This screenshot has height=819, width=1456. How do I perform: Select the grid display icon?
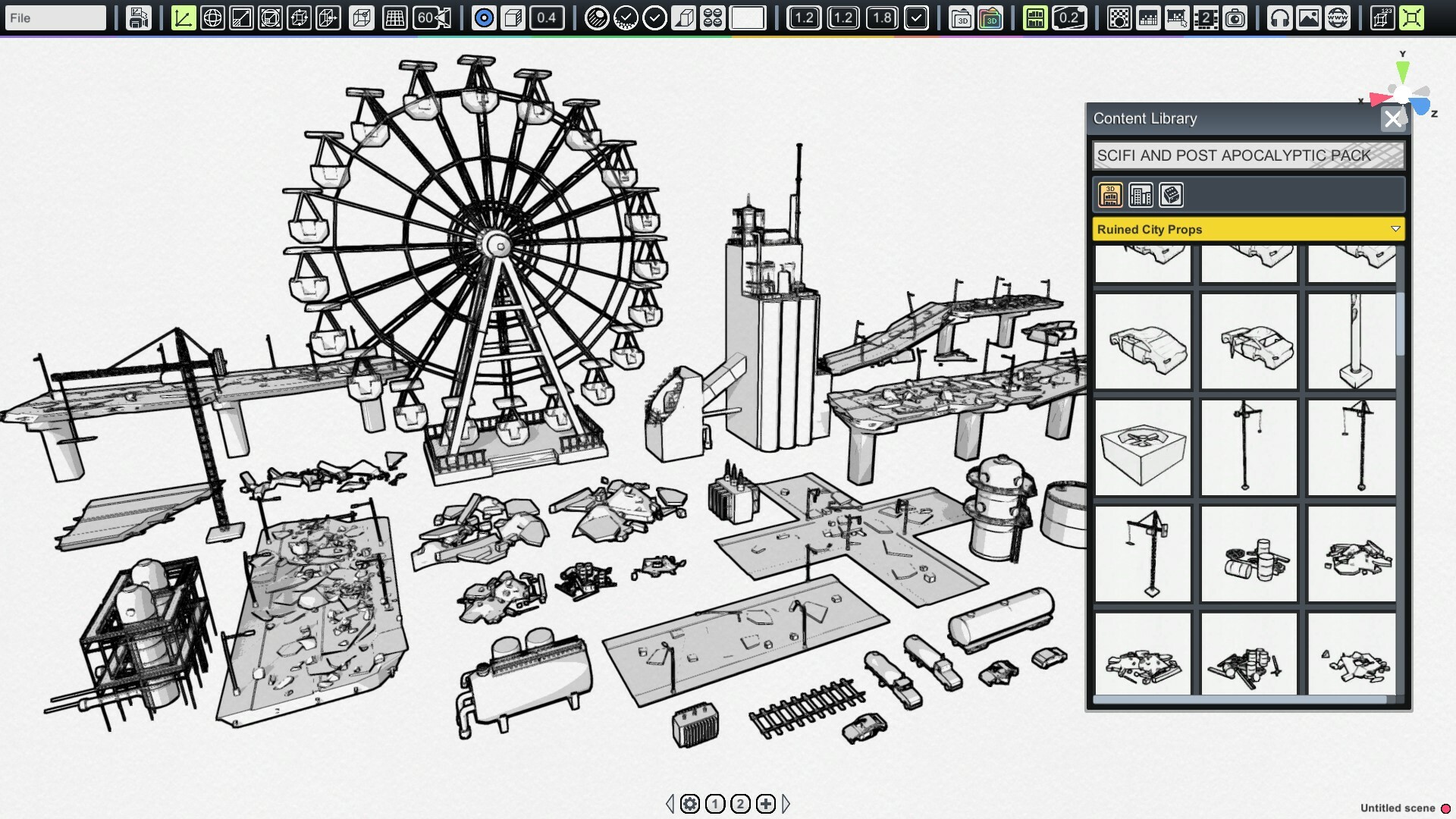coord(394,17)
